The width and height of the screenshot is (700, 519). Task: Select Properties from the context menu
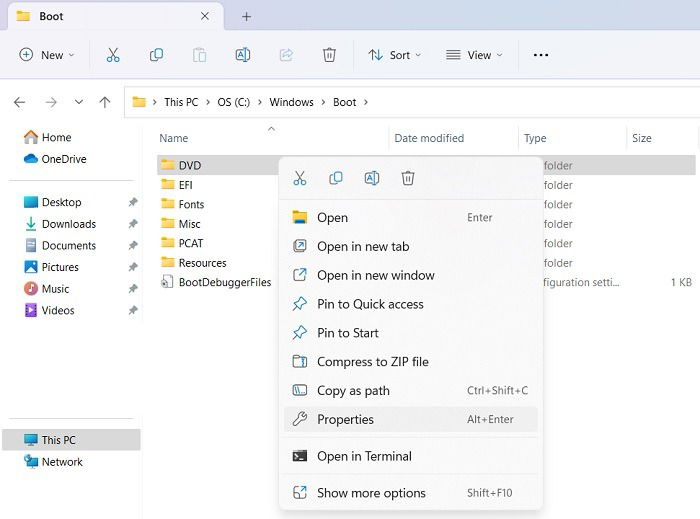[x=345, y=419]
